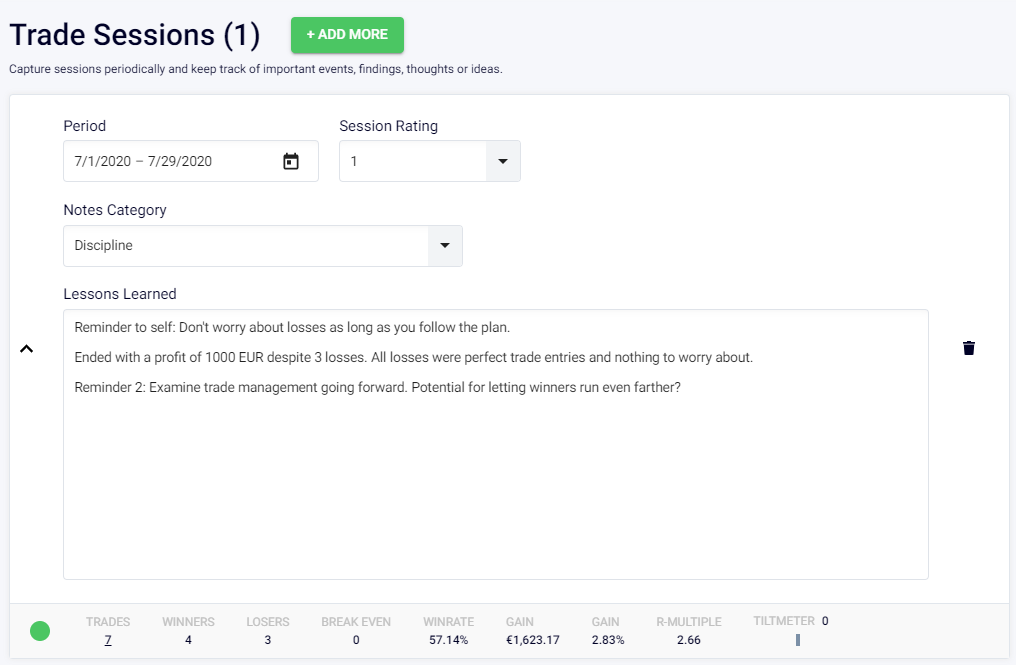This screenshot has width=1016, height=665.
Task: Click the TILTMETER label
Action: pos(784,621)
